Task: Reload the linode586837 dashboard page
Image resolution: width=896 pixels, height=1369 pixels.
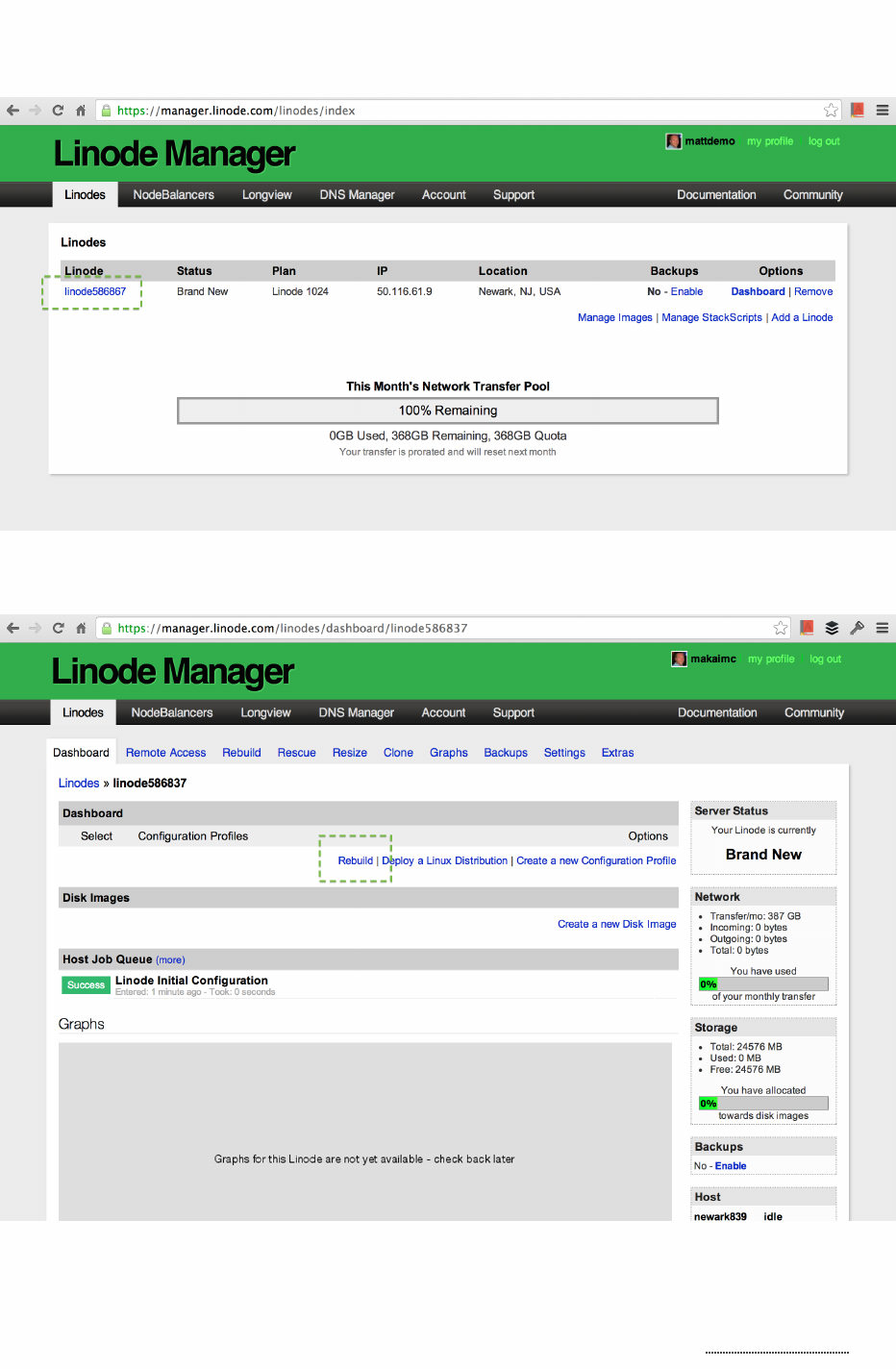Action: (x=58, y=628)
